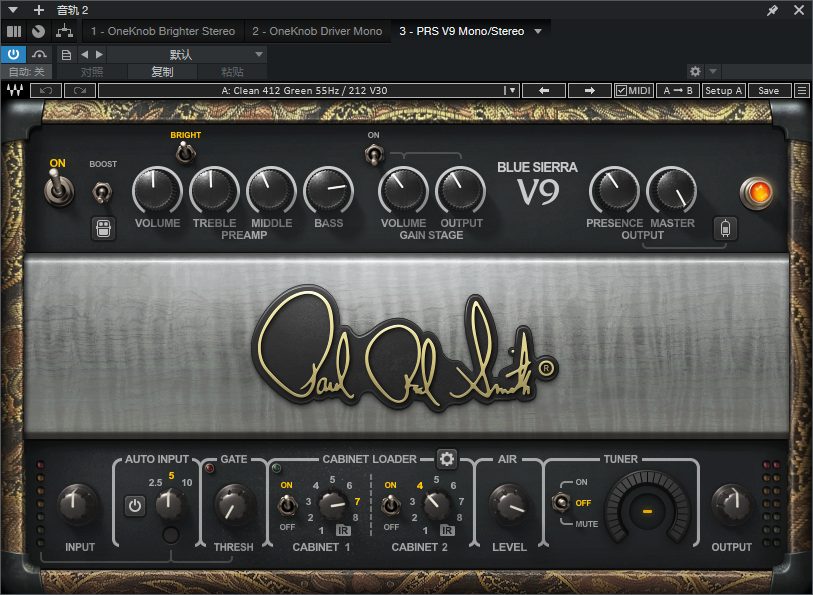
Task: Click the sidechain arc icon
Action: 39,54
